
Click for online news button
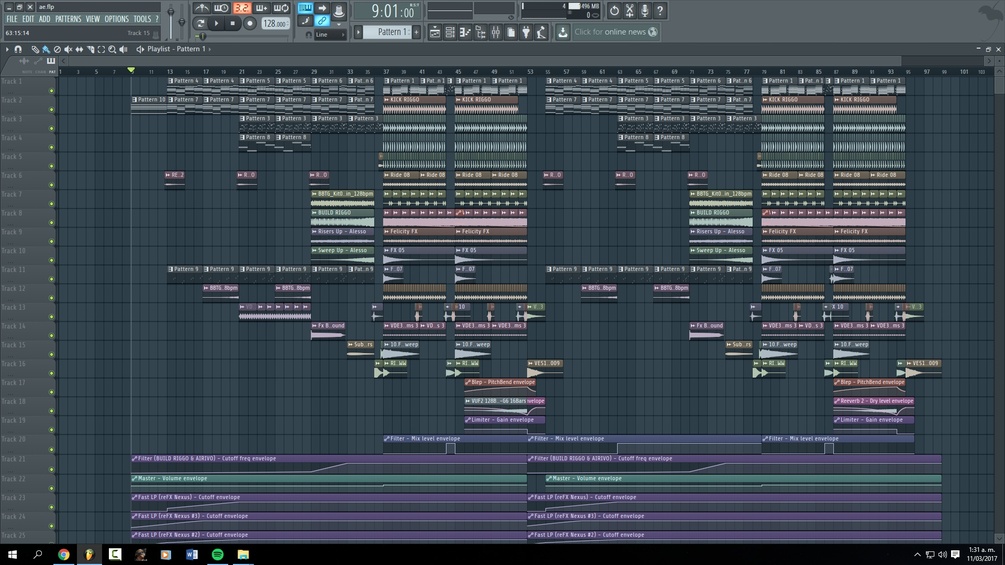pyautogui.click(x=615, y=32)
